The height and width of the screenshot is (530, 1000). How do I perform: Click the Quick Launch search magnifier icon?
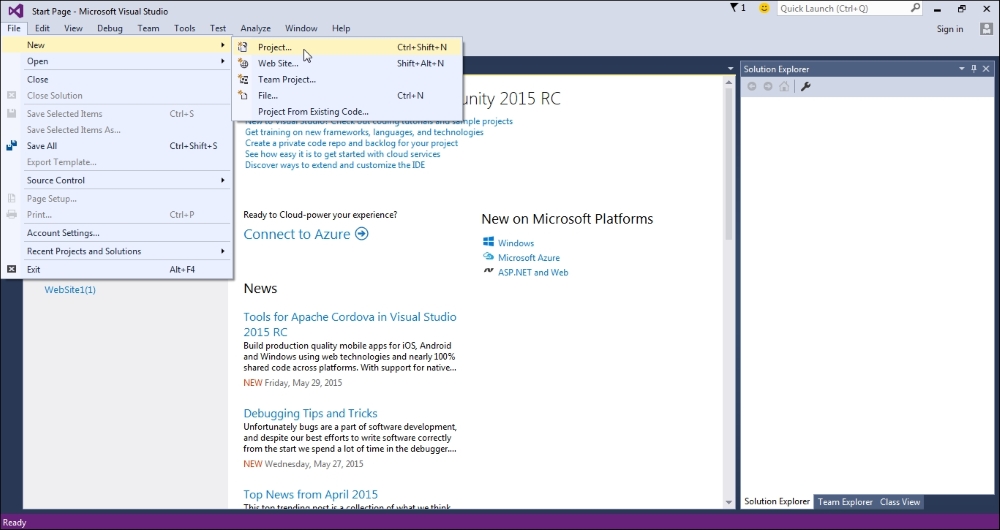point(915,8)
